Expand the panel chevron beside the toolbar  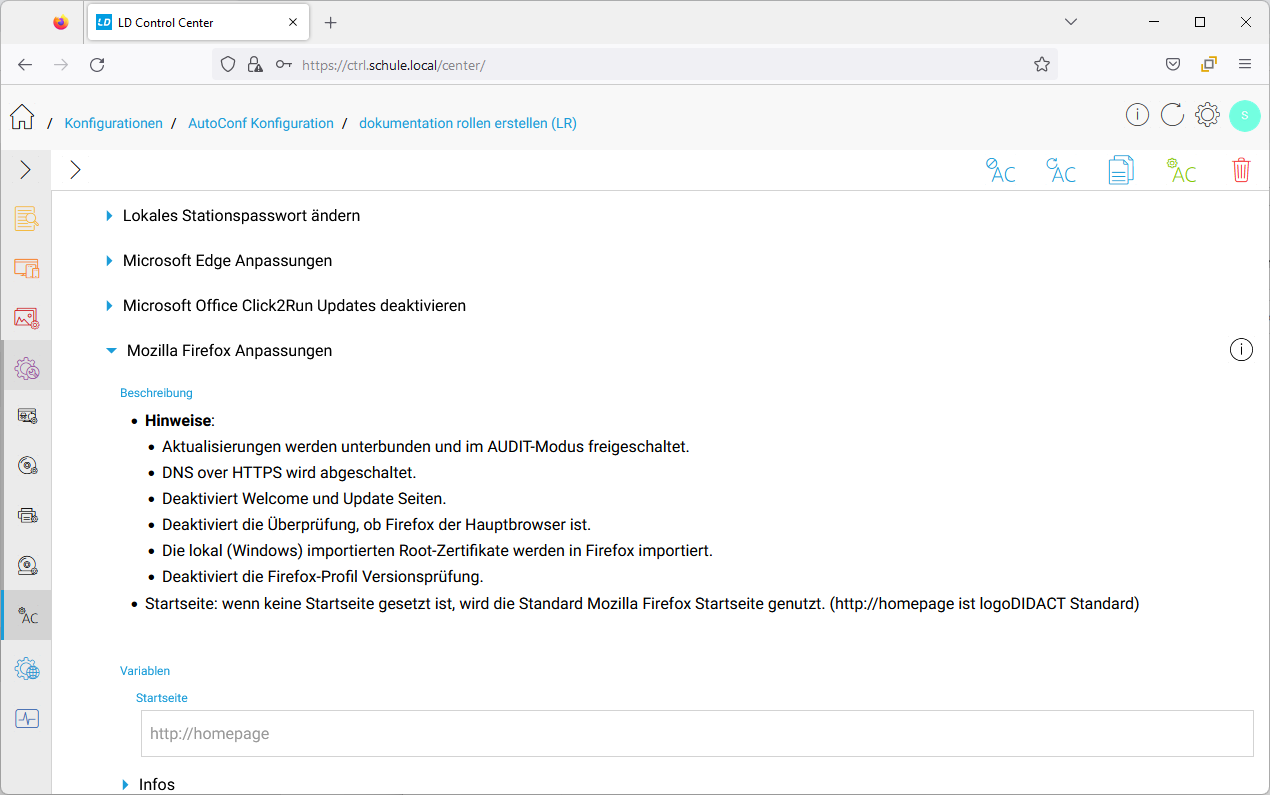[75, 170]
